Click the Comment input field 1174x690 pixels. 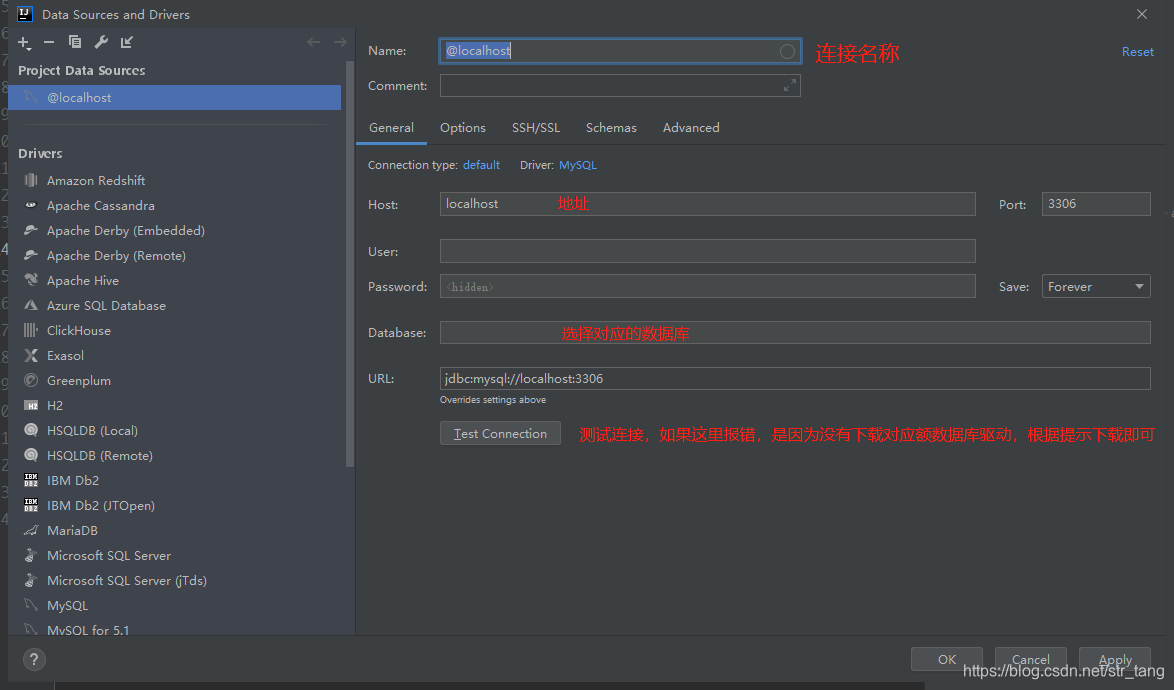click(620, 85)
